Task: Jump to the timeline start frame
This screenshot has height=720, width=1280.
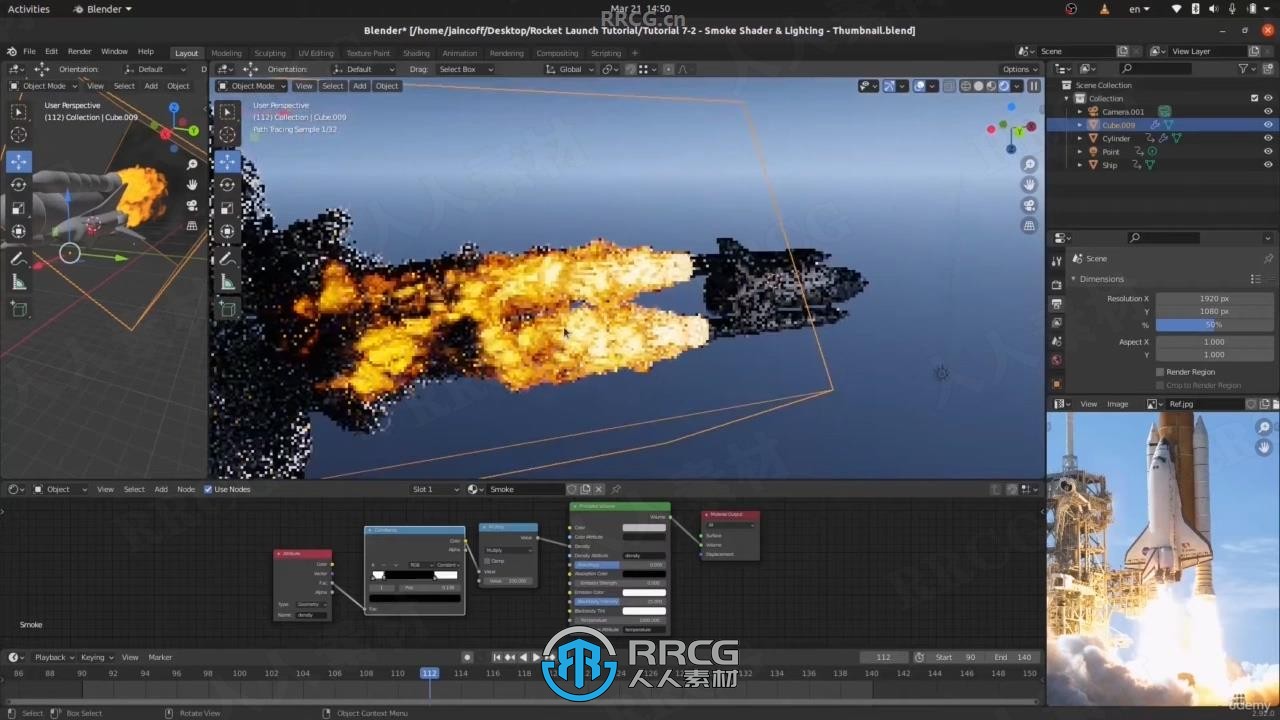Action: point(497,657)
